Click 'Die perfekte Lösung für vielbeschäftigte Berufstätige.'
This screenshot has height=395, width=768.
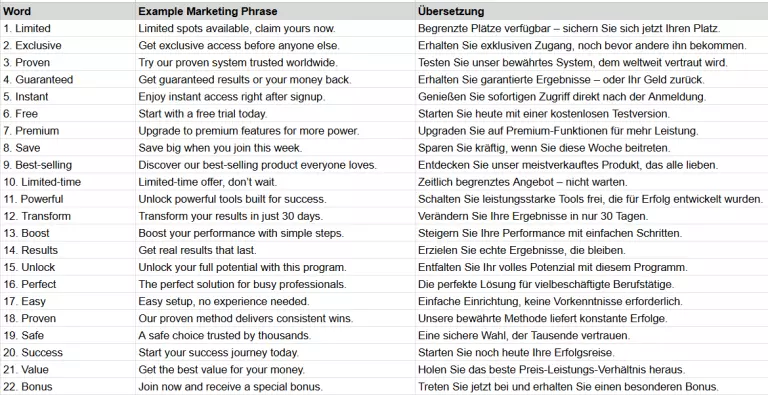coord(592,284)
